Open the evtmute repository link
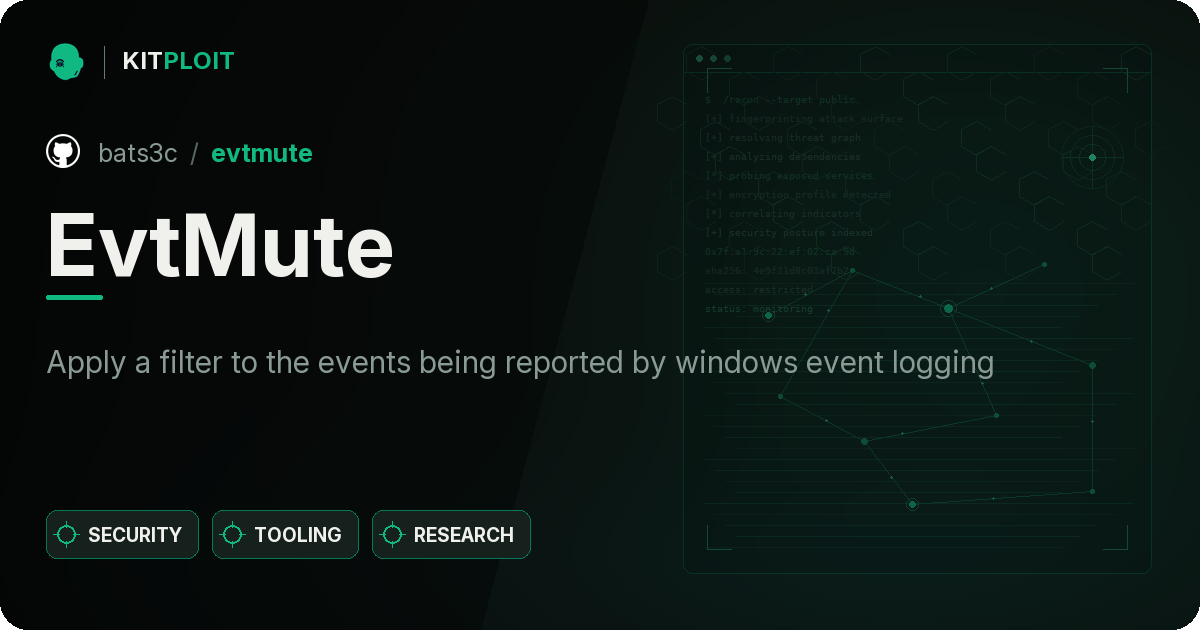The width and height of the screenshot is (1200, 630). [x=262, y=153]
